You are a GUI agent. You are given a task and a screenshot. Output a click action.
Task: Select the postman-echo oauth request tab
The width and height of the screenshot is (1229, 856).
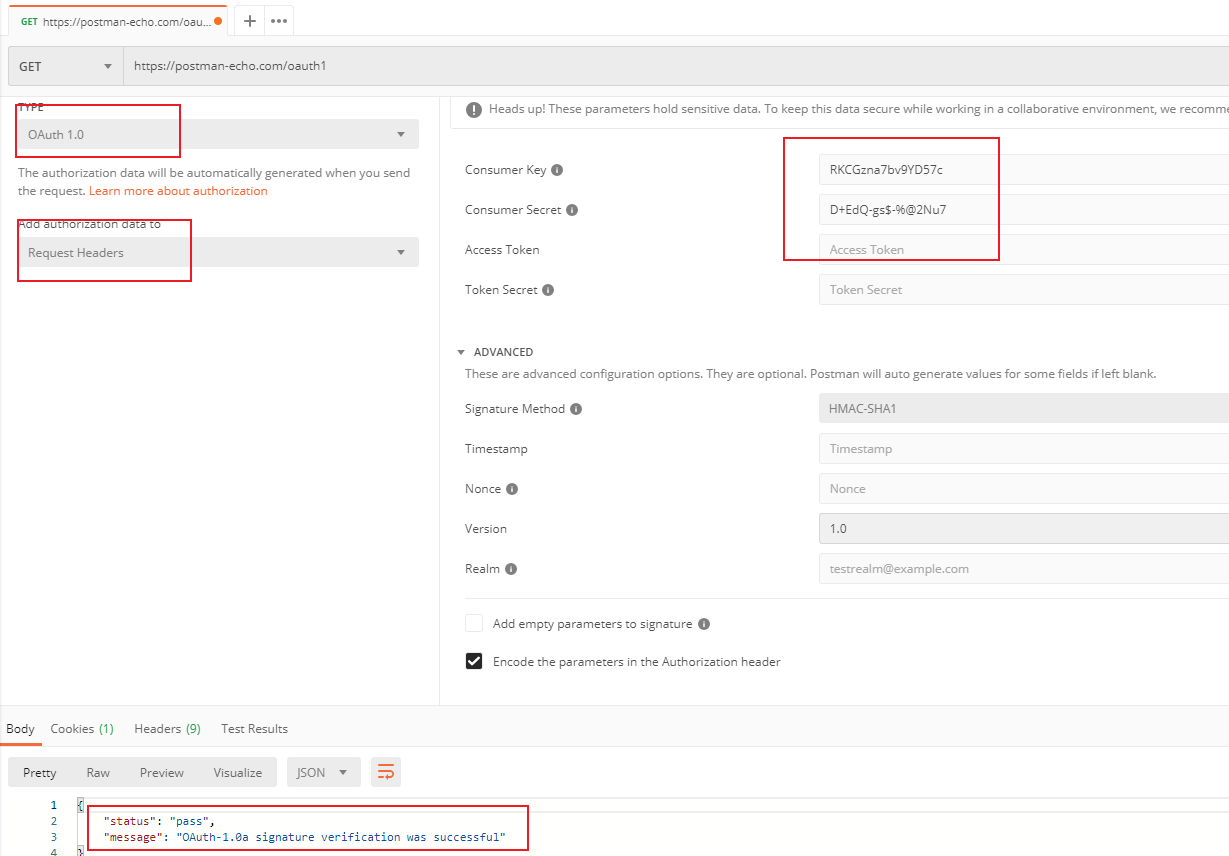pyautogui.click(x=118, y=20)
